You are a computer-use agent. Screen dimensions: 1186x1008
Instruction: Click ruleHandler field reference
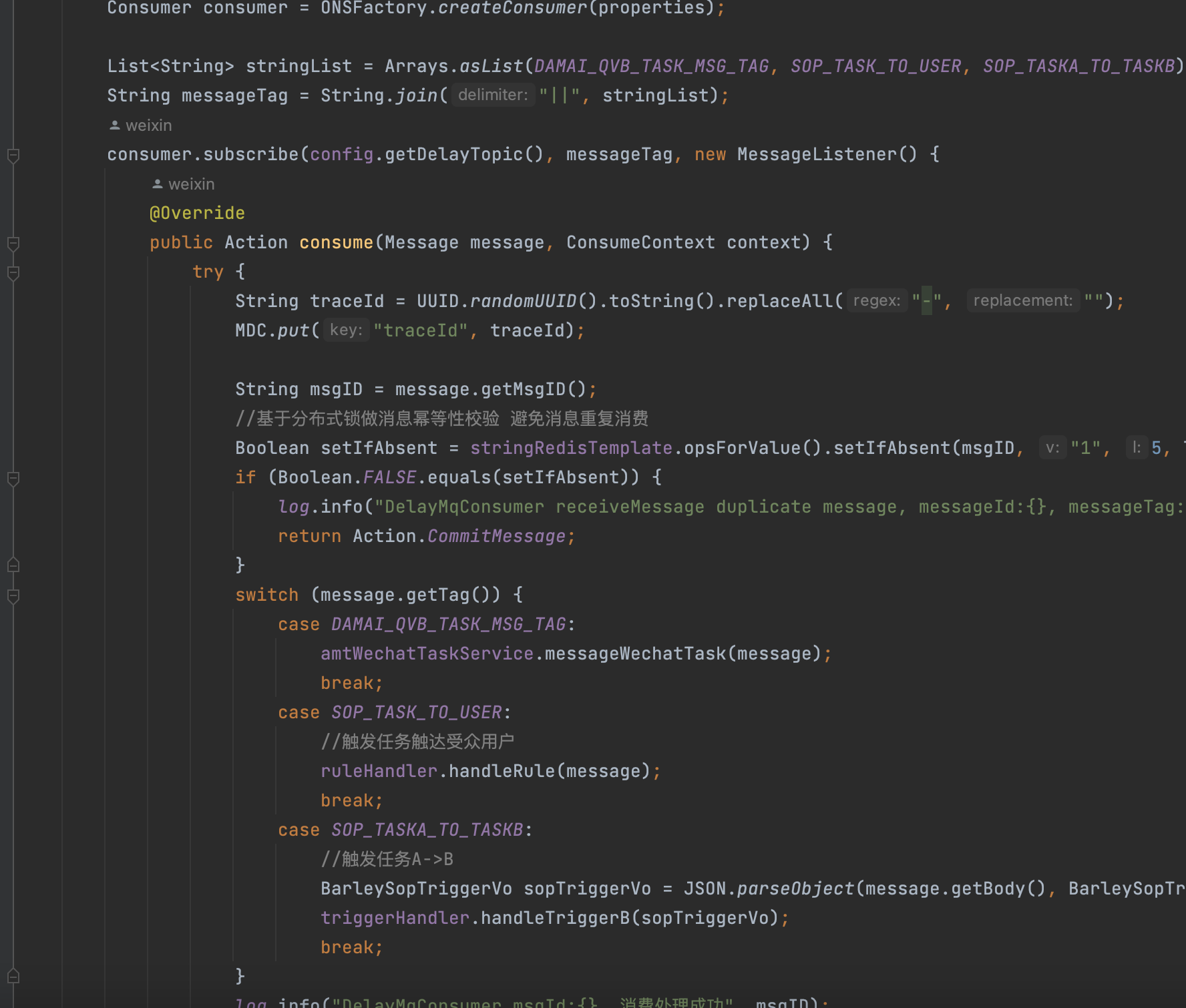tap(379, 771)
